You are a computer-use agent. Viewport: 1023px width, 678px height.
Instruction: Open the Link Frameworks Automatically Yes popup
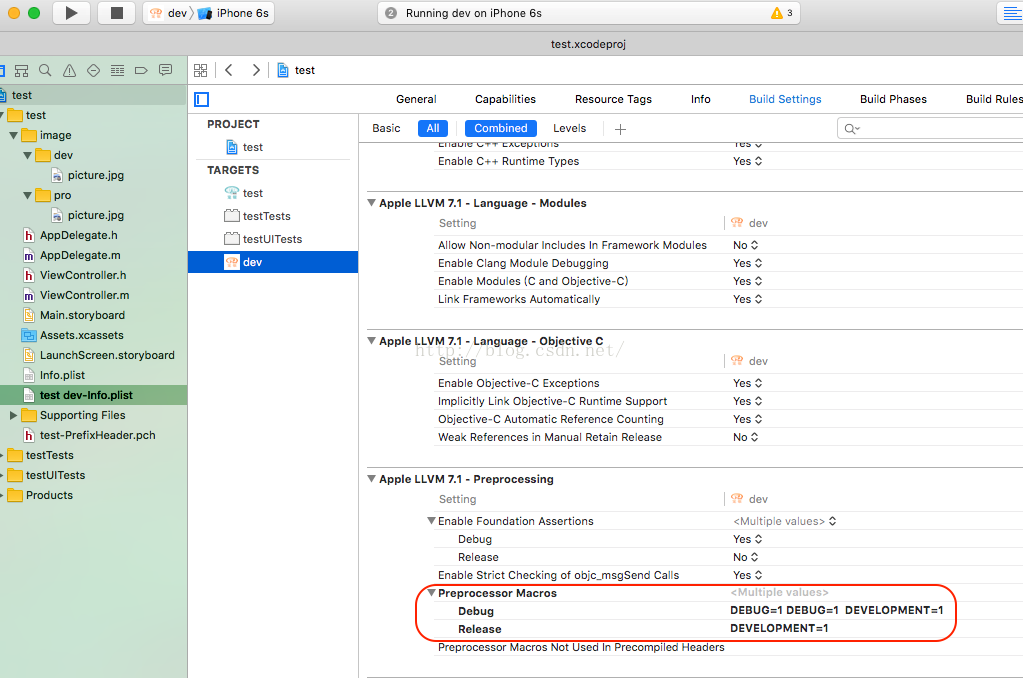click(748, 299)
